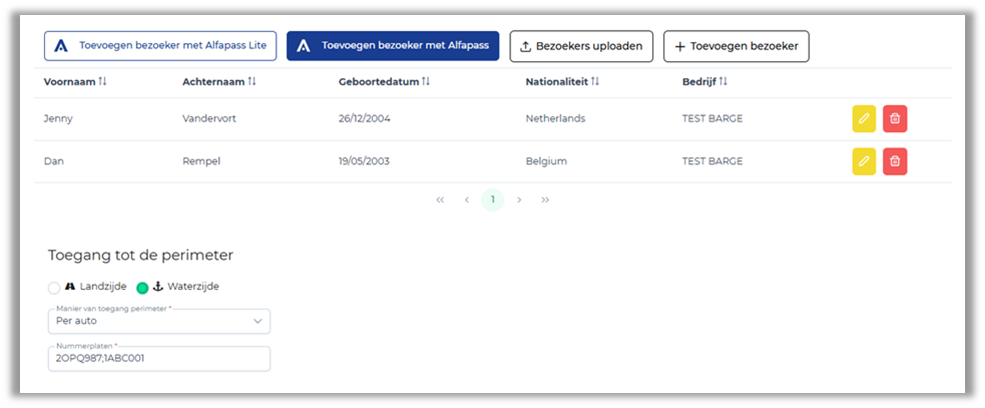Open the Manier van toegang perimeter dropdown
Viewport: 985px width, 408px height.
pos(159,321)
